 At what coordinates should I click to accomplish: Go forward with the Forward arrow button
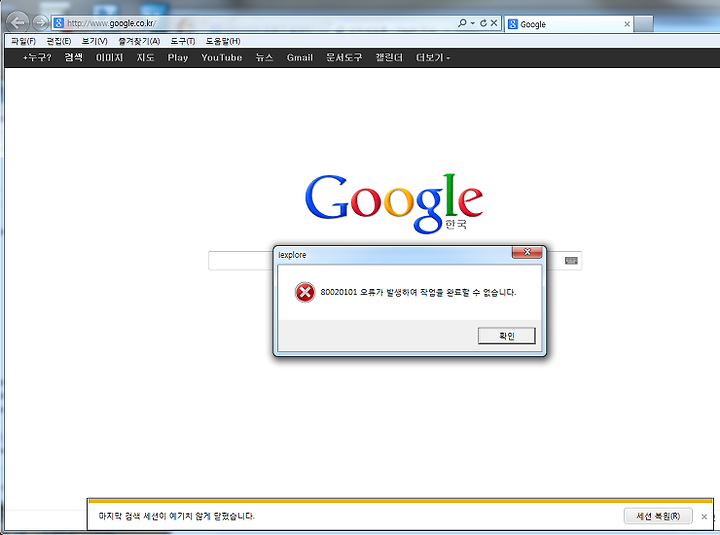point(41,23)
